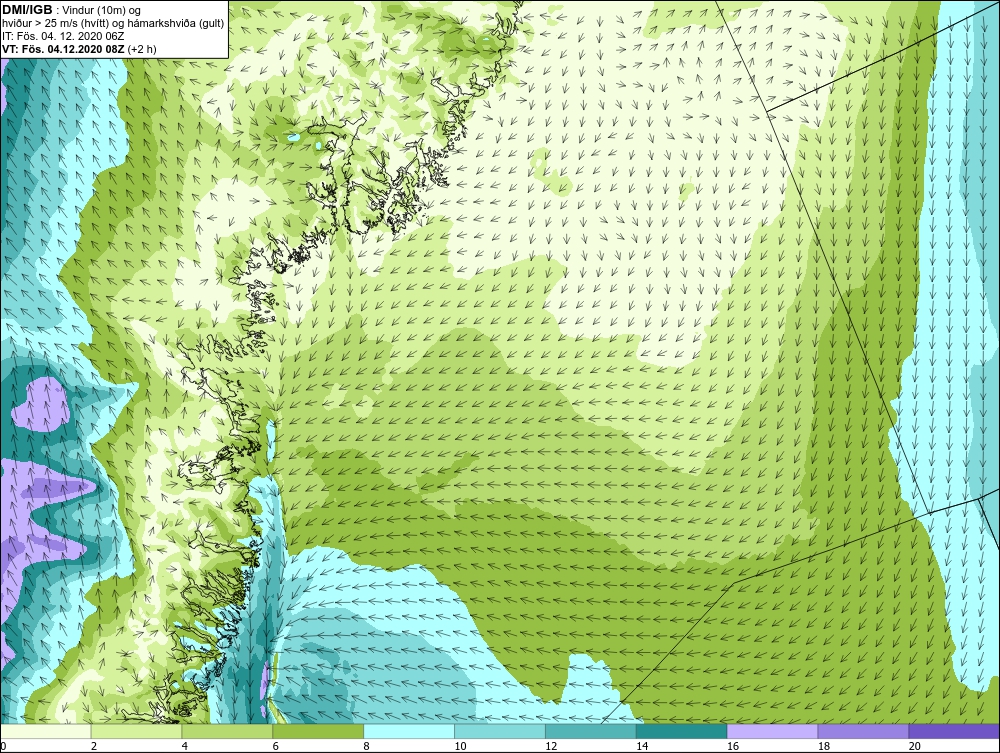Click the medium green 4–6 m/s legend swatch
The width and height of the screenshot is (1000, 753).
227,731
